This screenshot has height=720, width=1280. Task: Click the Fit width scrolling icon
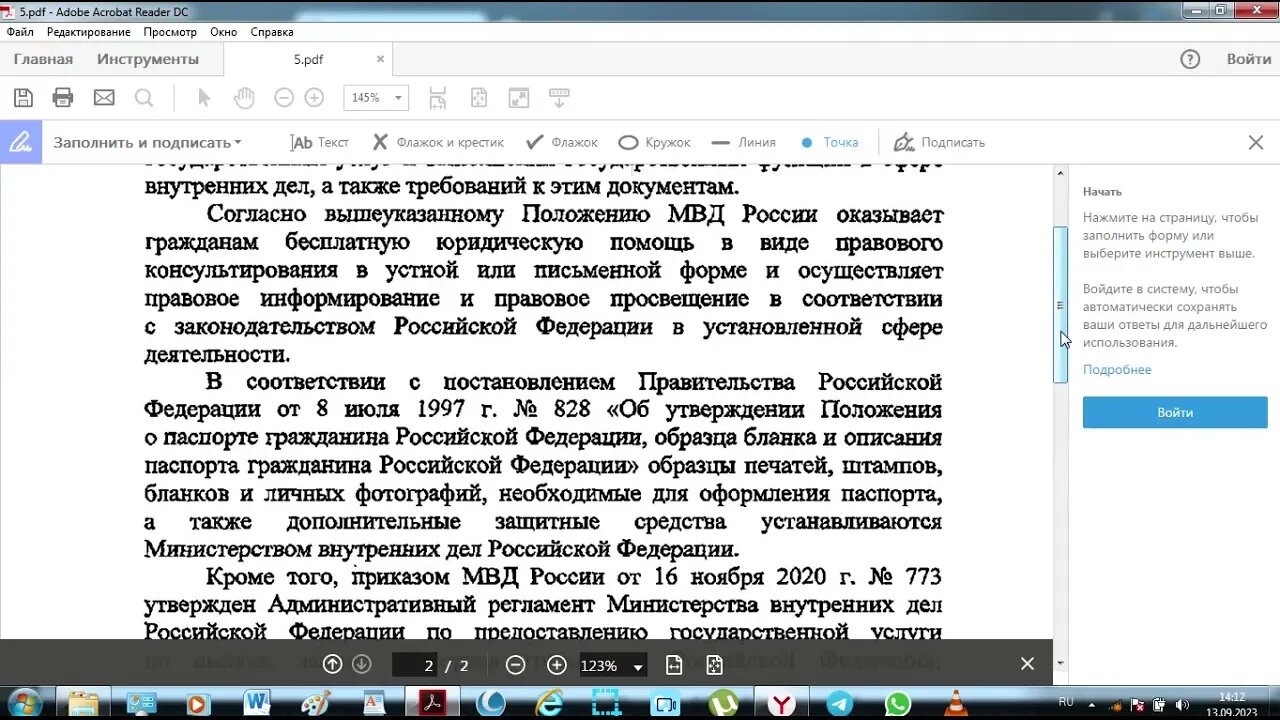(438, 98)
